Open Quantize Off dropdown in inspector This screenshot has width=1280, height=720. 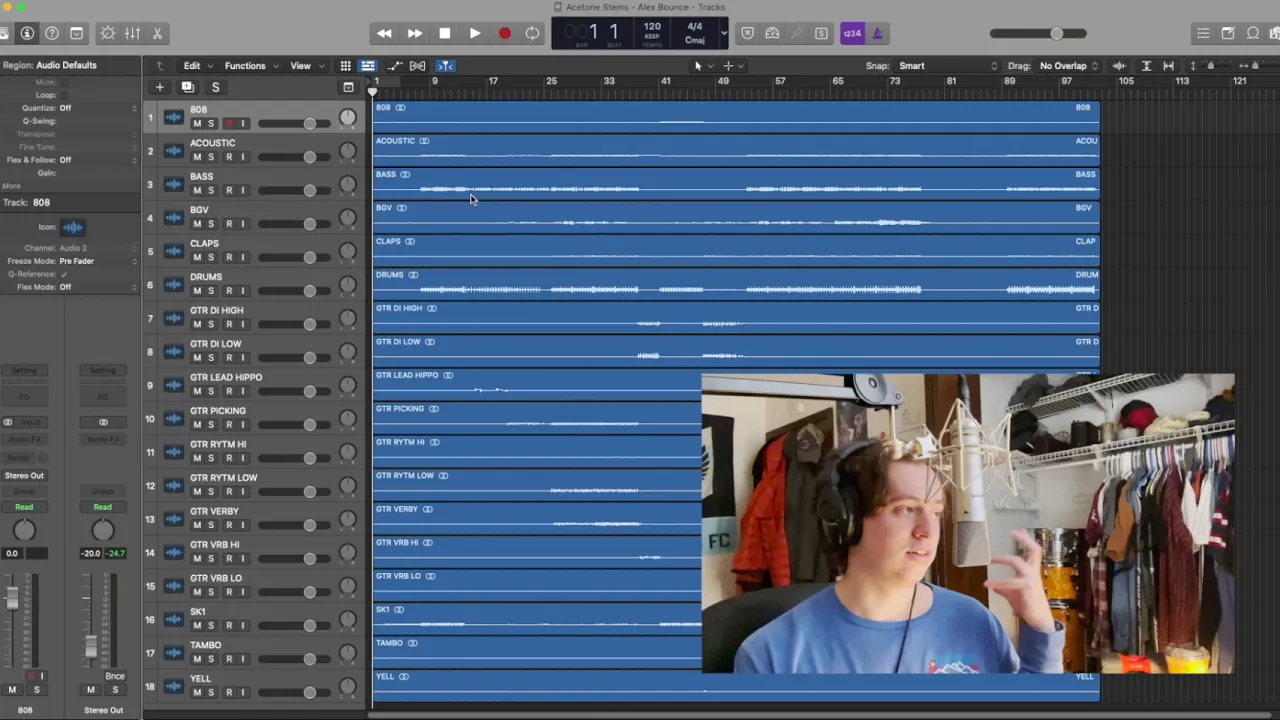coord(98,108)
